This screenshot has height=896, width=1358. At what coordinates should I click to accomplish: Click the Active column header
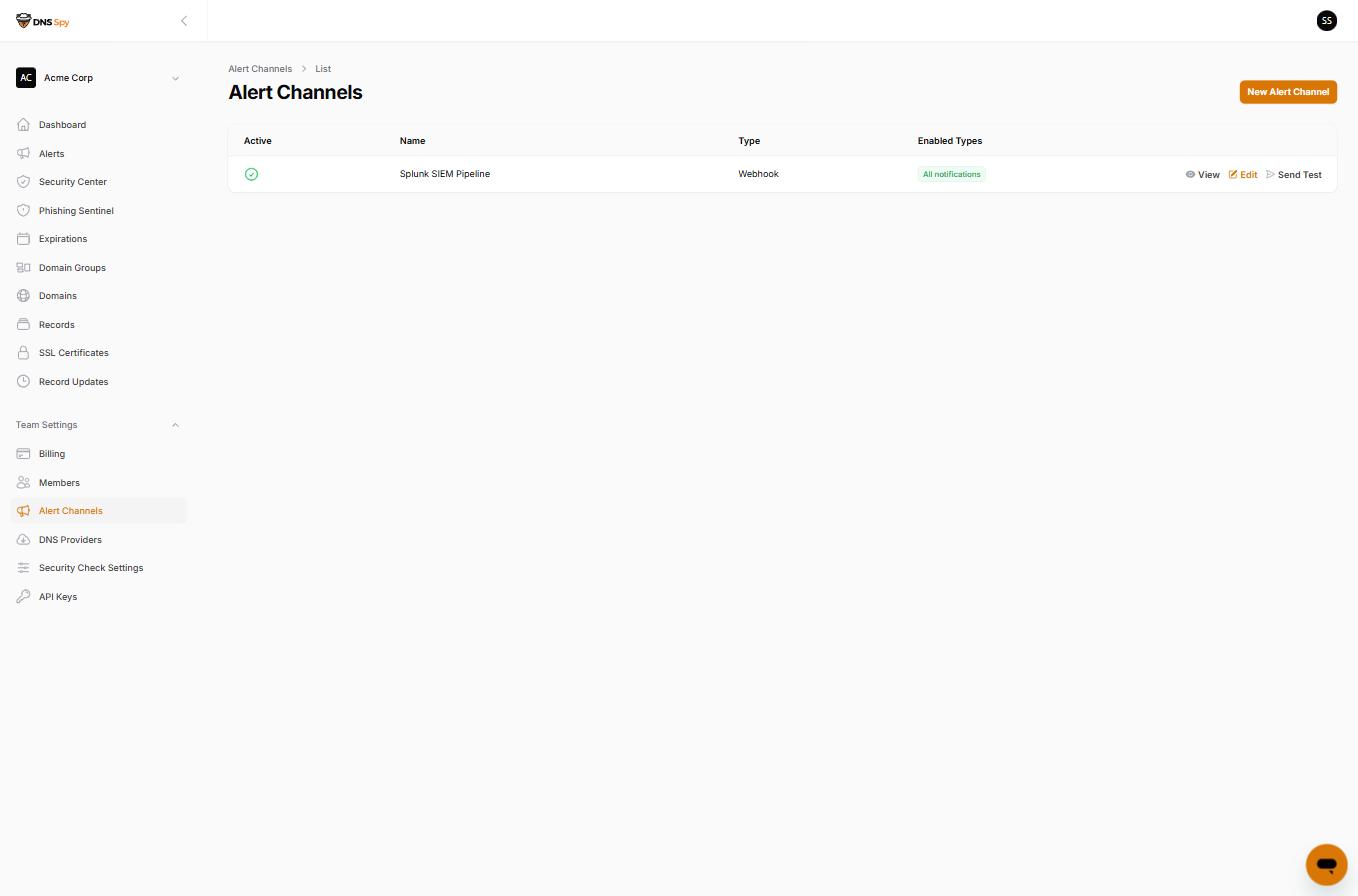pyautogui.click(x=257, y=141)
